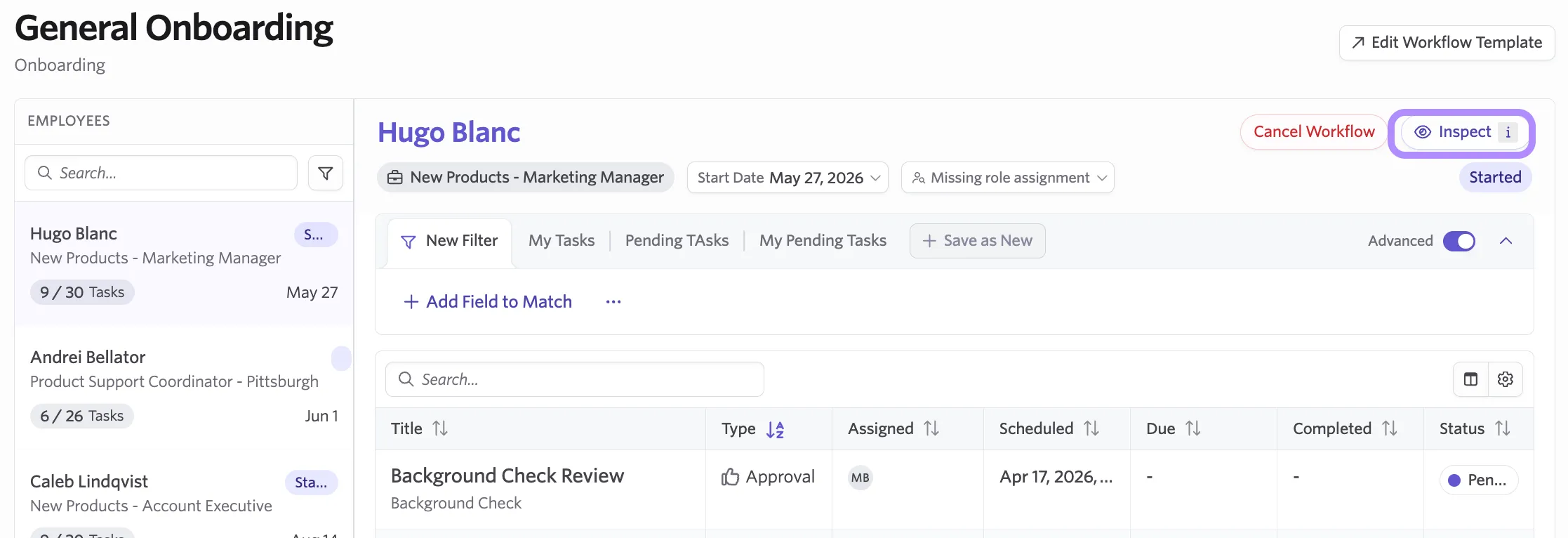
Task: Collapse the filter panel chevron
Action: click(1506, 241)
